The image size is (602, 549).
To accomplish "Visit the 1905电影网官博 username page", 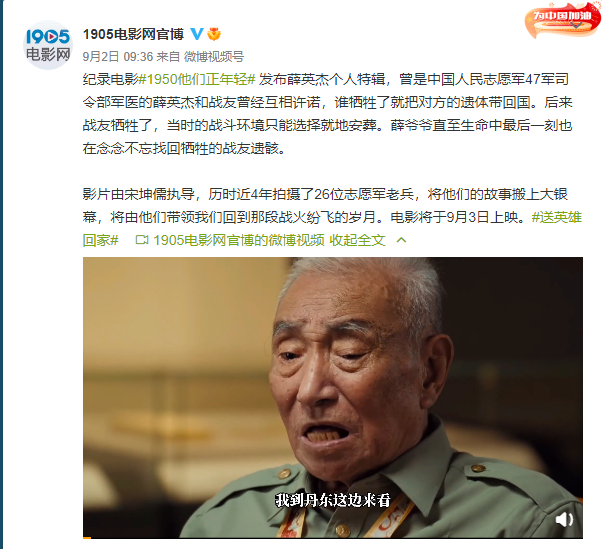I will tap(133, 34).
